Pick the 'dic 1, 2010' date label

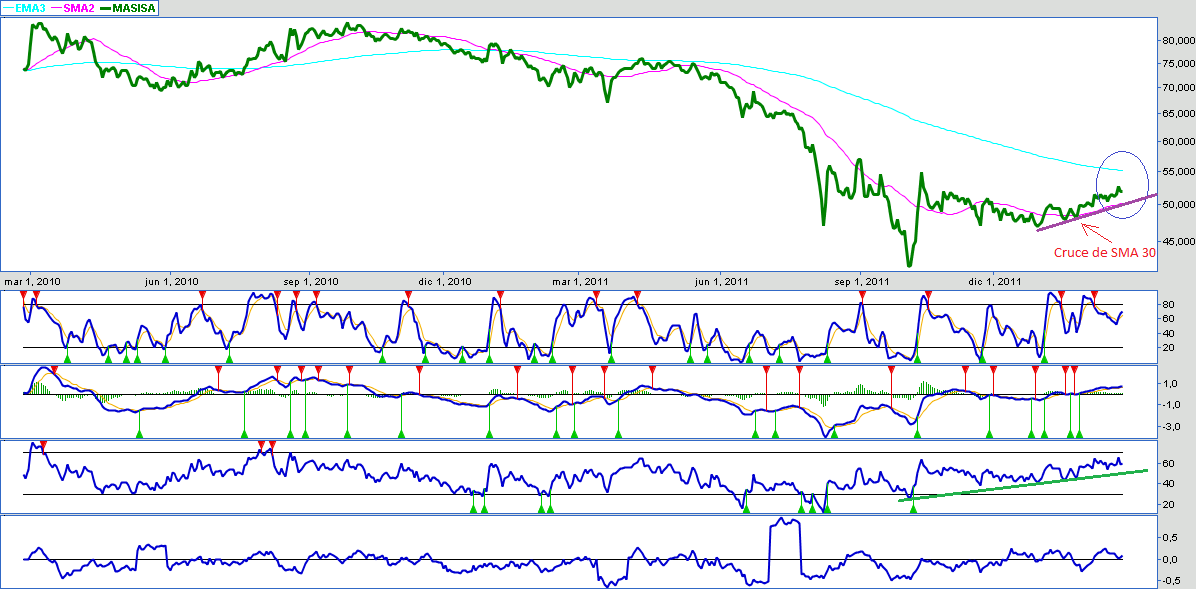[x=445, y=281]
